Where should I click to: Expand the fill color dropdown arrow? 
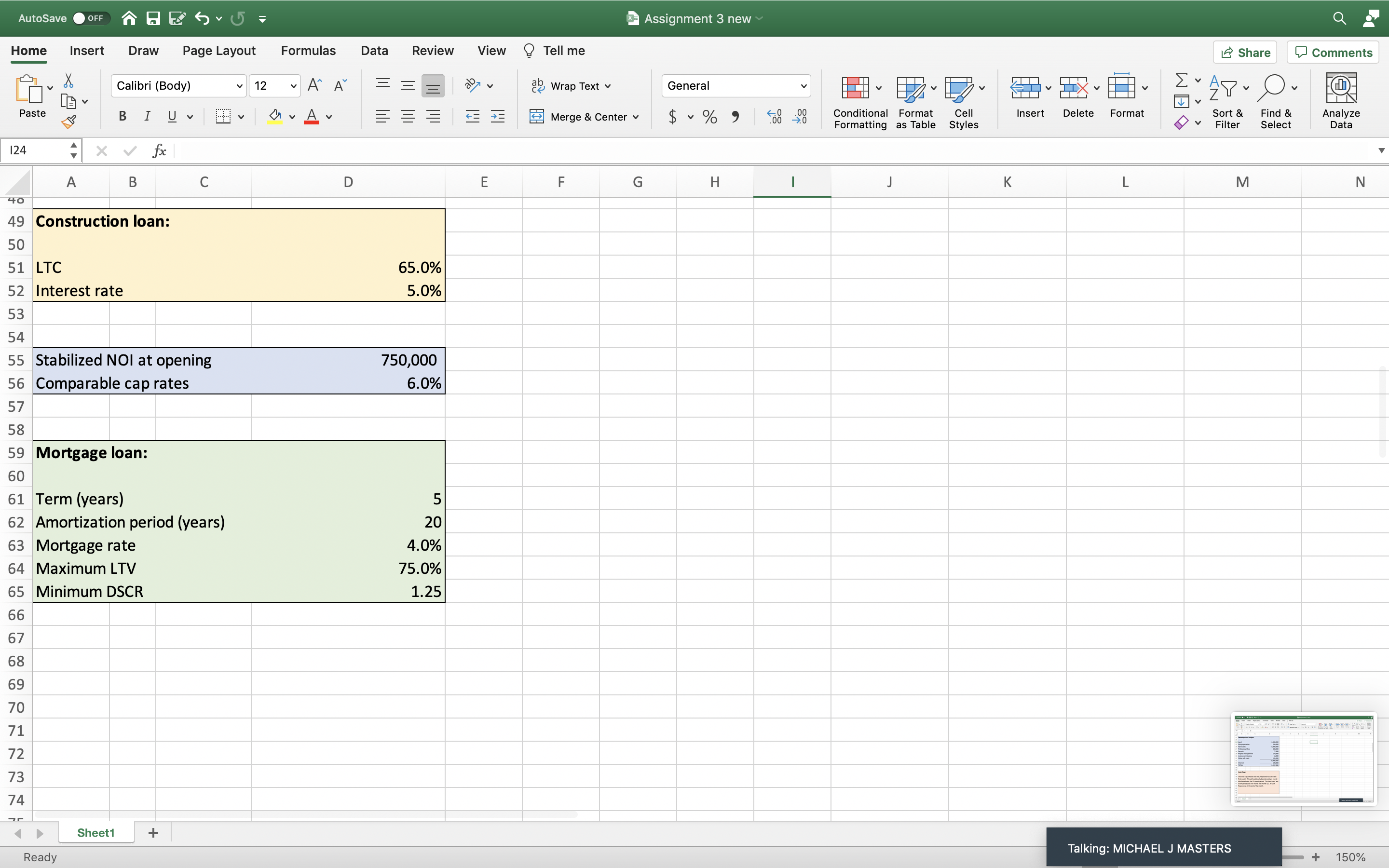pos(292,116)
